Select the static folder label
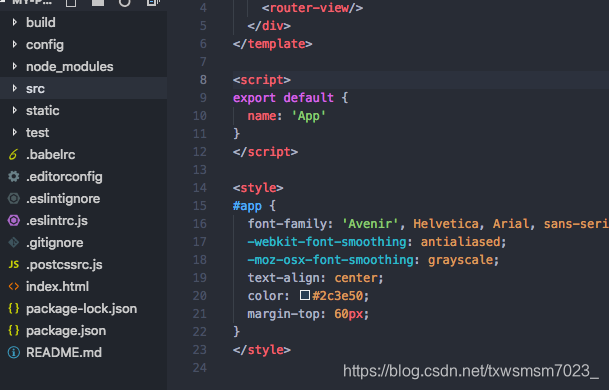Viewport: 609px width, 390px height. click(x=43, y=111)
